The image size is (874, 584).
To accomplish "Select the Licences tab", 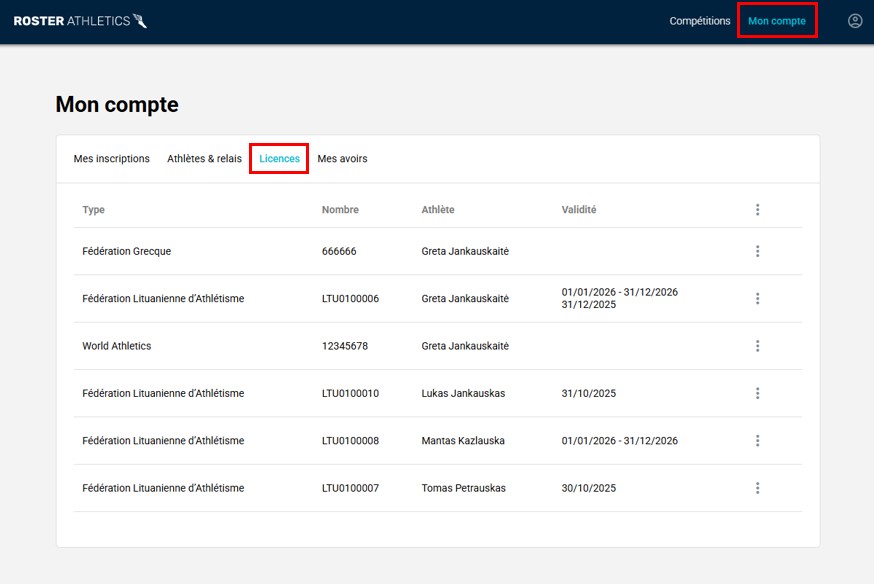I will coord(279,159).
